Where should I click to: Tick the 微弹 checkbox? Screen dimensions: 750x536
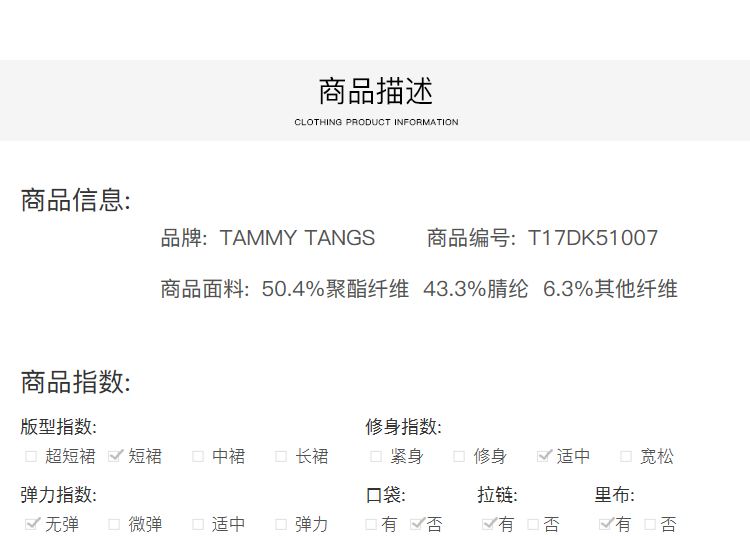point(114,524)
